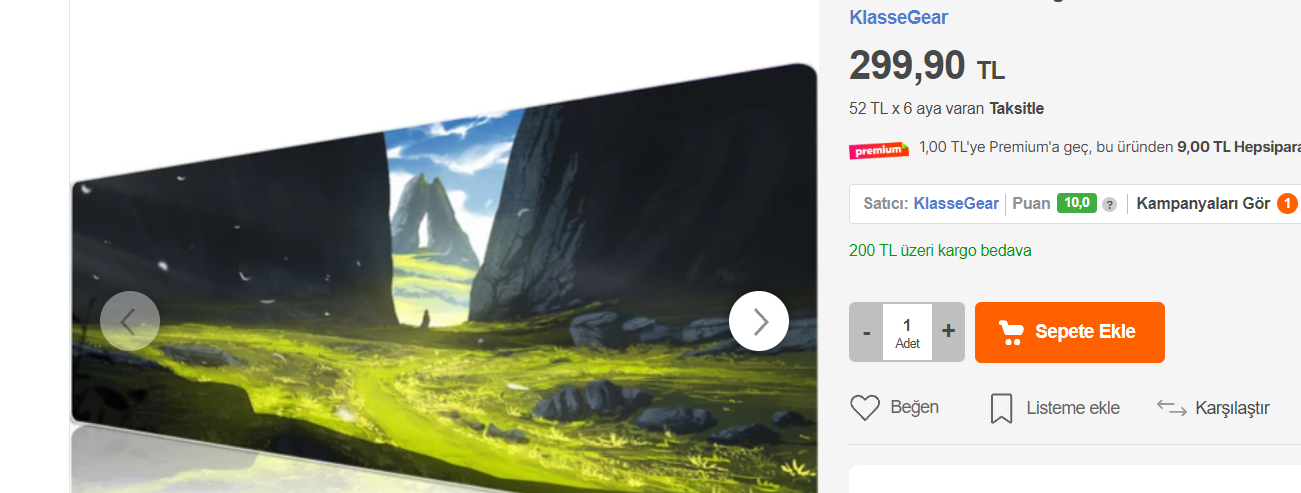The width and height of the screenshot is (1301, 493).
Task: Click the cart icon in Sepete Ekle
Action: (1011, 332)
